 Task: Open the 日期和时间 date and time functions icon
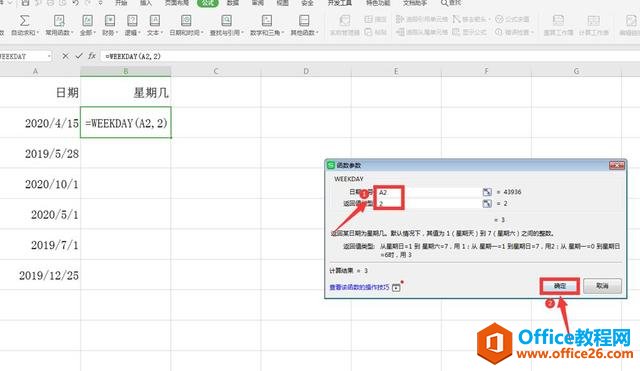[x=186, y=20]
